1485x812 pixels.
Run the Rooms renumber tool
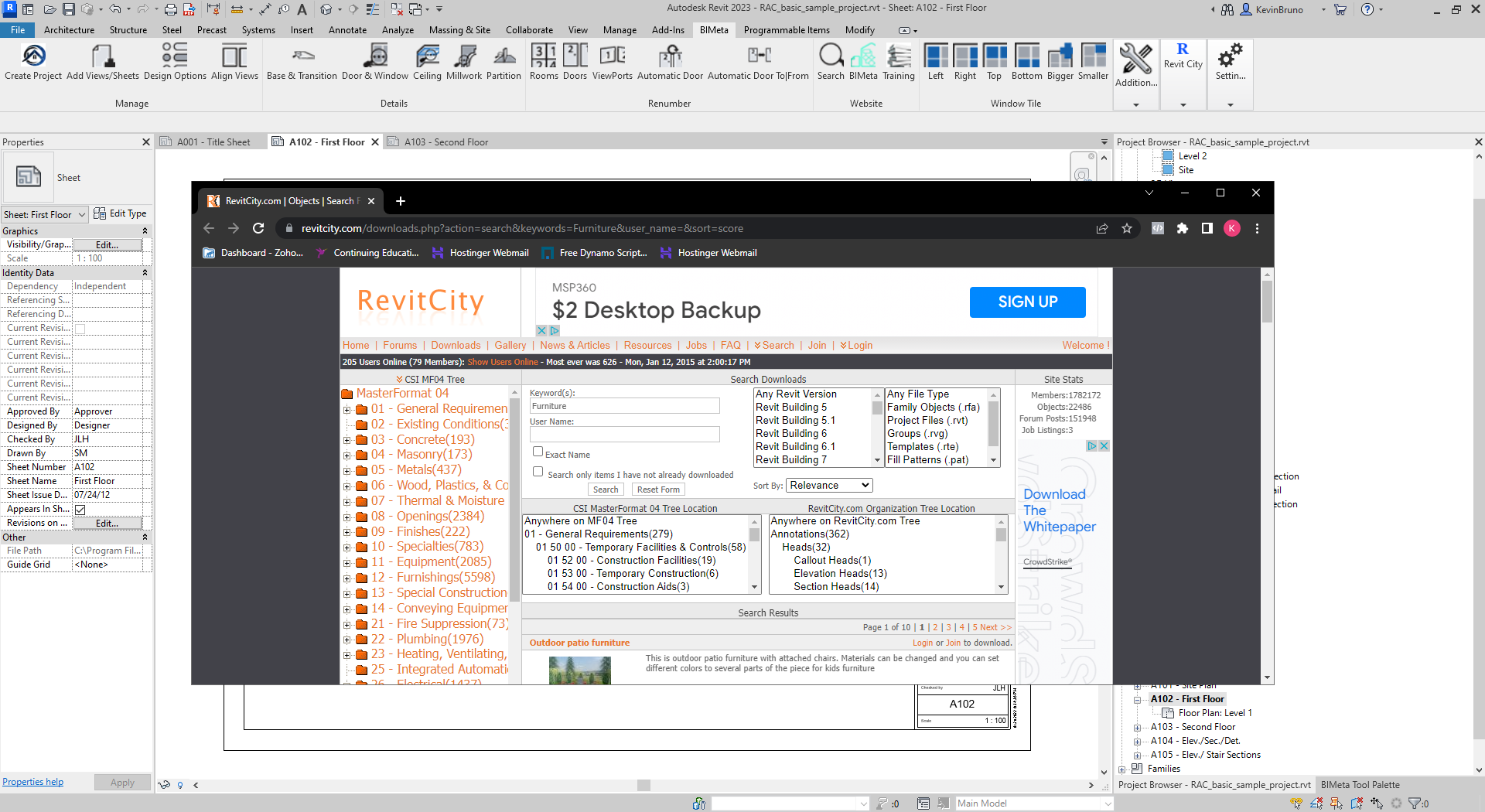[x=544, y=62]
